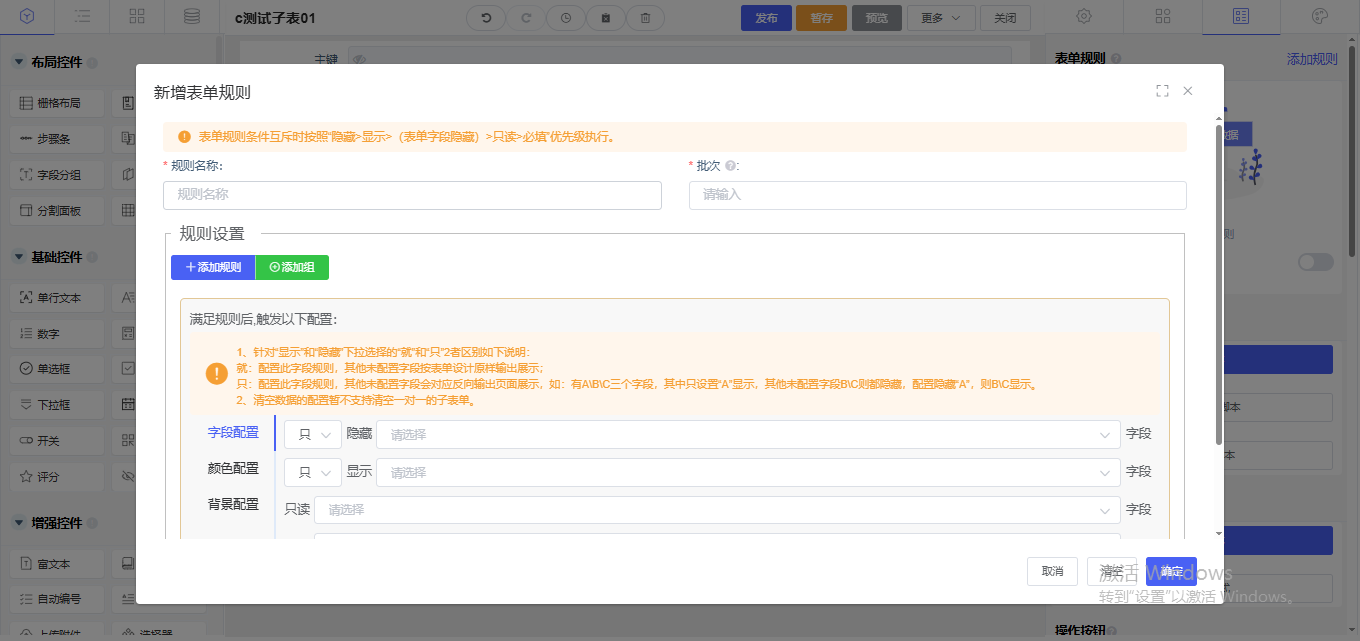Screen dimensions: 1360x641
Task: Switch to the 颜色配置 tab
Action: (233, 468)
